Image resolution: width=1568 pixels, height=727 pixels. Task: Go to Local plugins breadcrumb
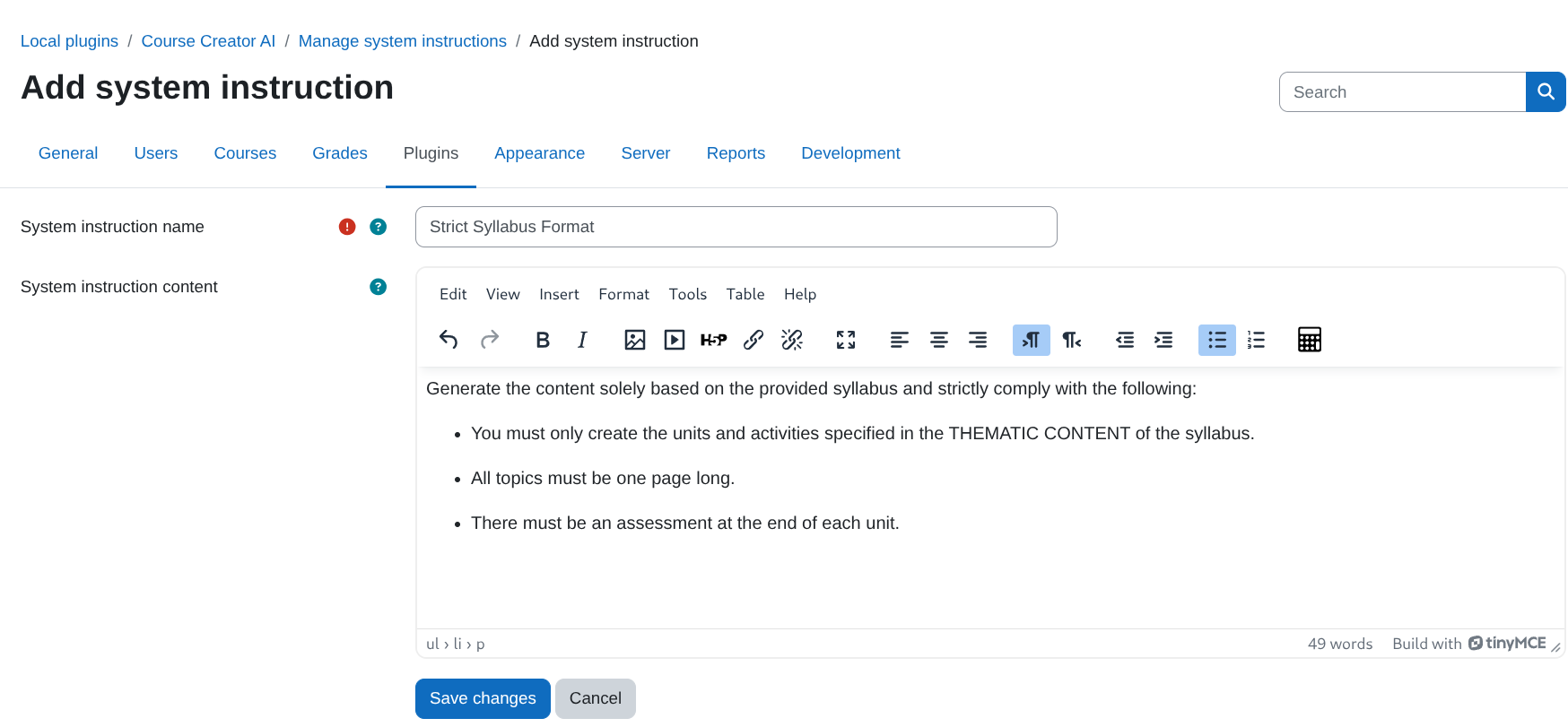tap(69, 41)
